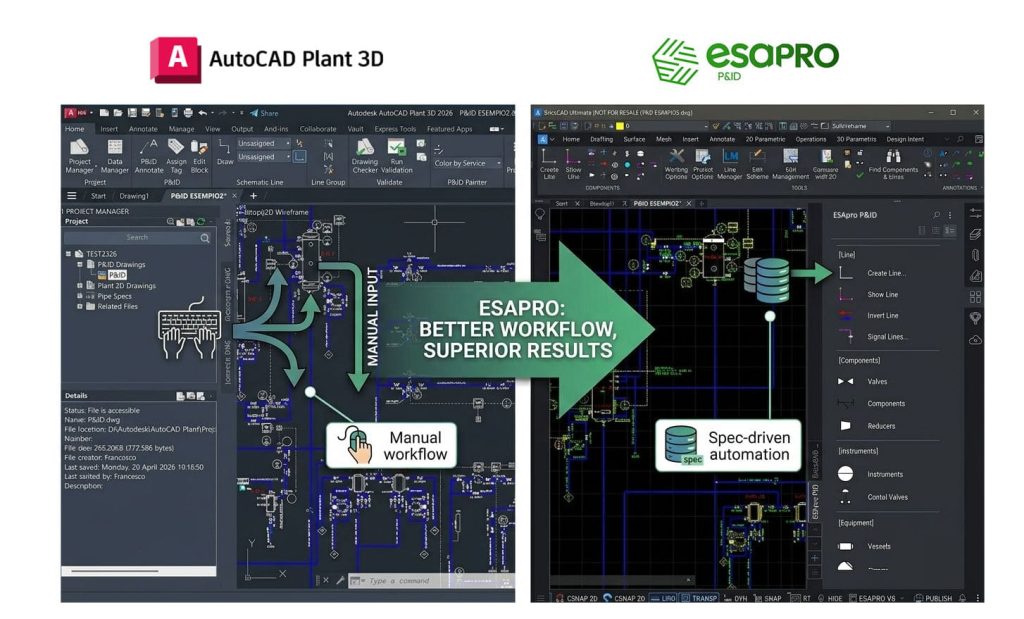The width and height of the screenshot is (1024, 619).
Task: Toggle DYN in the BricsCAD status bar
Action: point(735,598)
